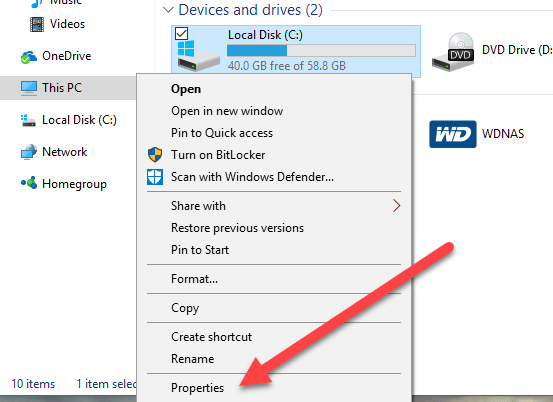Click the 10 items status text

(x=33, y=384)
